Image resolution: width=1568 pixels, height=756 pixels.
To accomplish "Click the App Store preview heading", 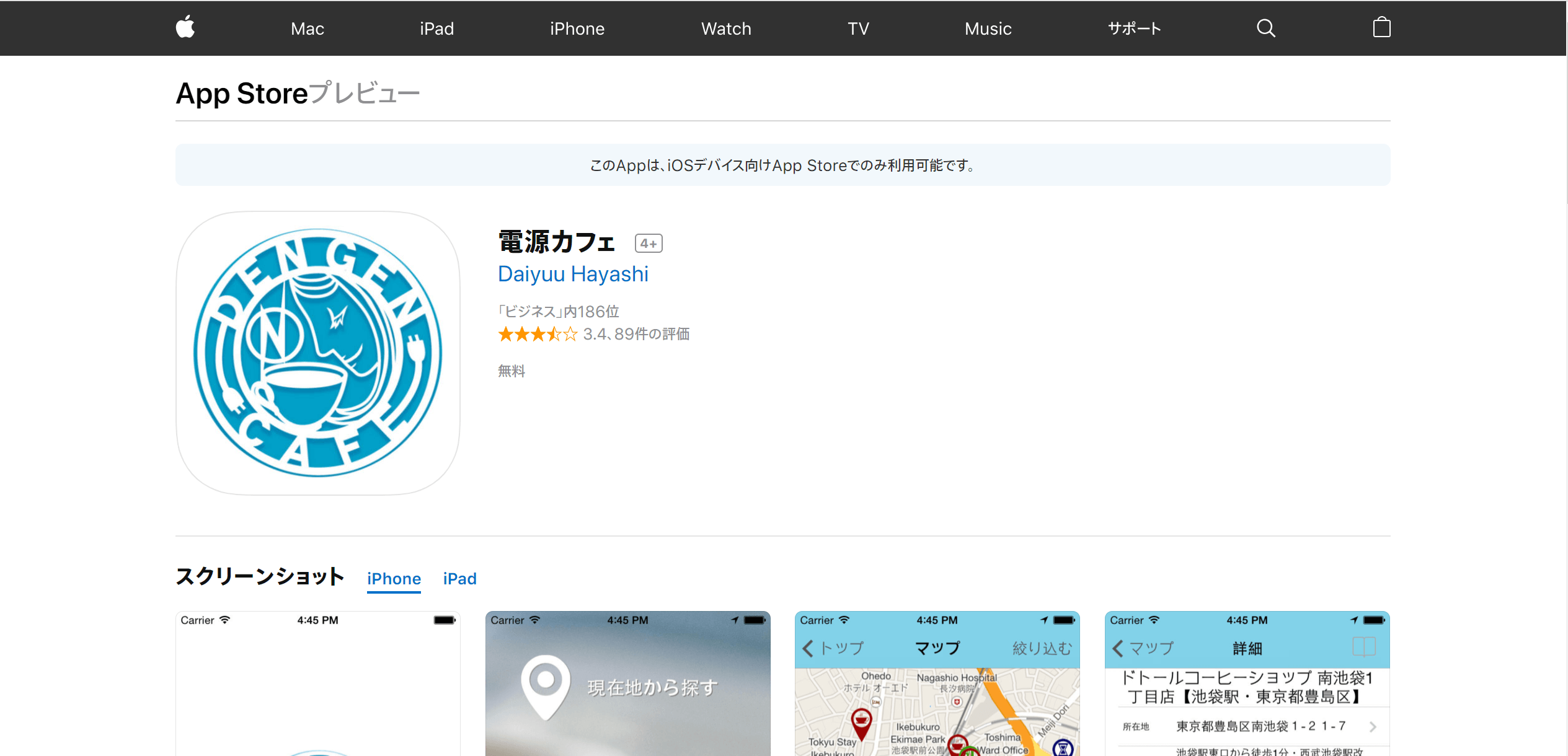I will (x=298, y=94).
